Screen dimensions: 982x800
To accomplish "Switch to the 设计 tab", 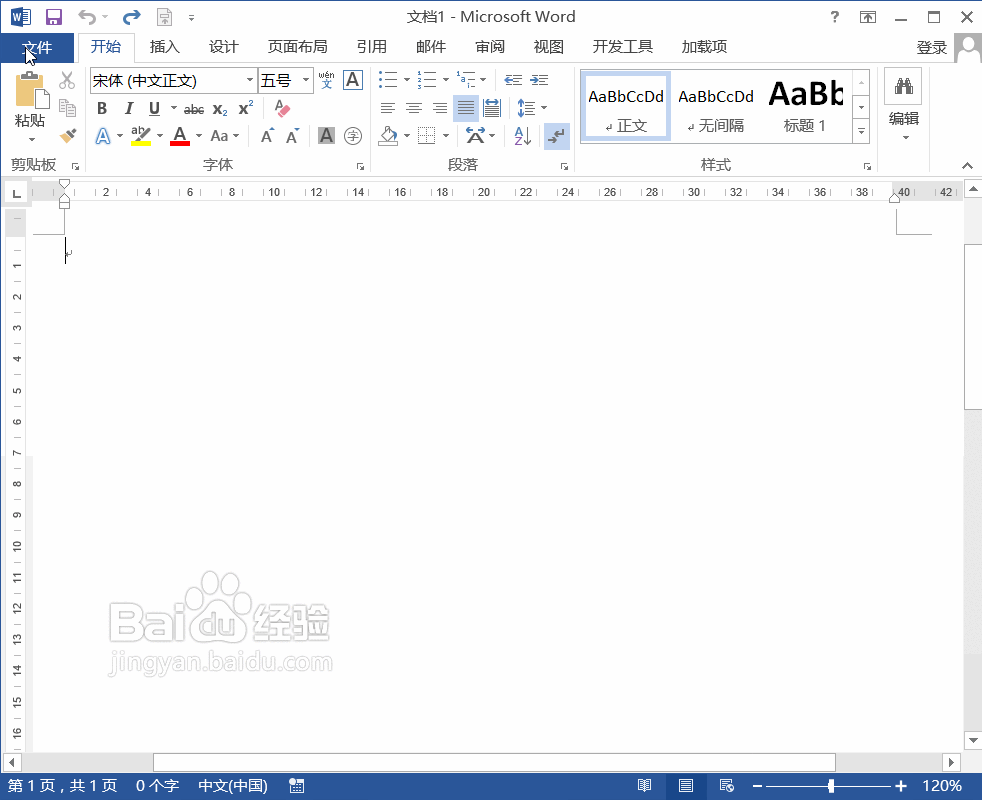I will [224, 47].
